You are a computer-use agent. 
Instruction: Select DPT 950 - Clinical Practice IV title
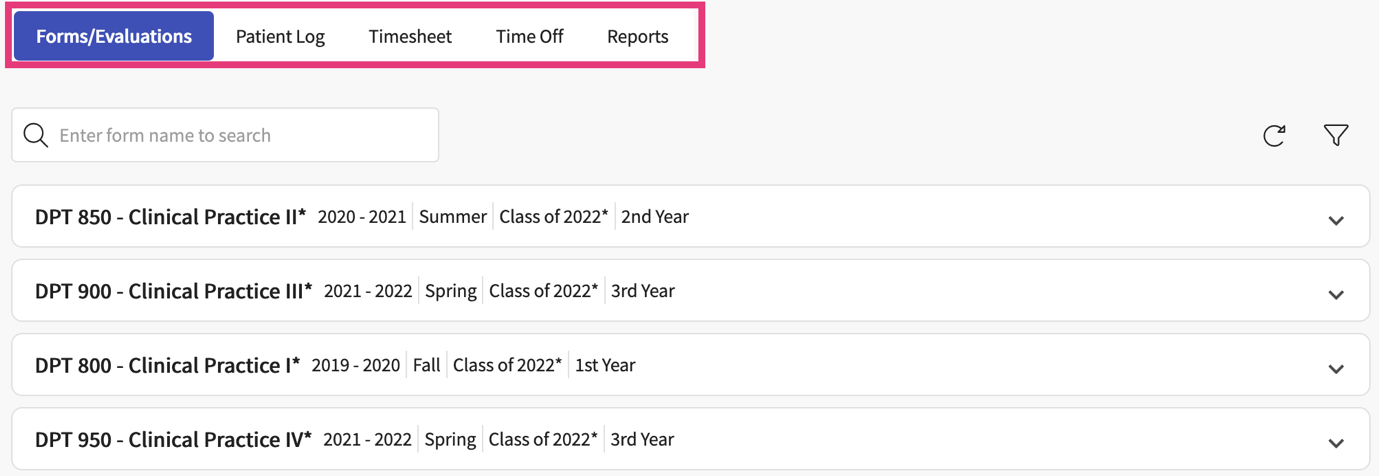pyautogui.click(x=174, y=439)
